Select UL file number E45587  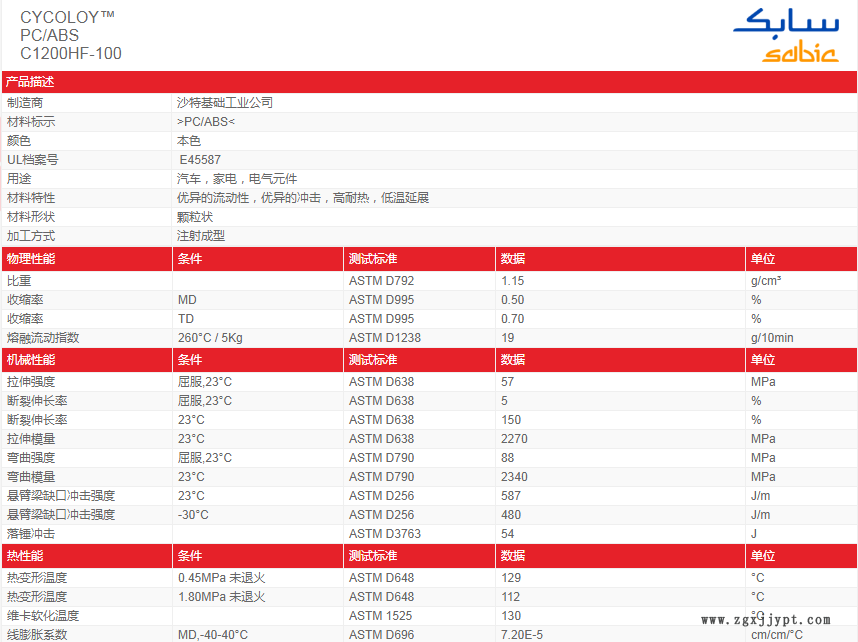pos(200,160)
